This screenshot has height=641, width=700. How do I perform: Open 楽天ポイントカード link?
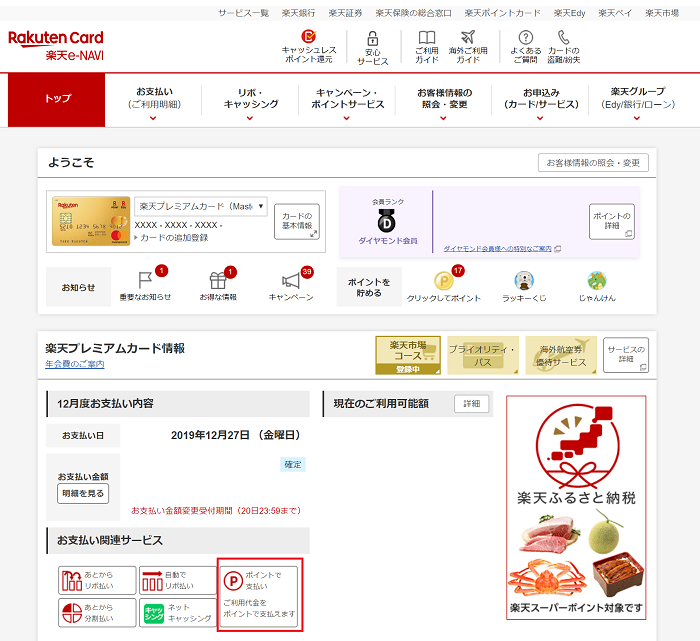click(x=502, y=13)
